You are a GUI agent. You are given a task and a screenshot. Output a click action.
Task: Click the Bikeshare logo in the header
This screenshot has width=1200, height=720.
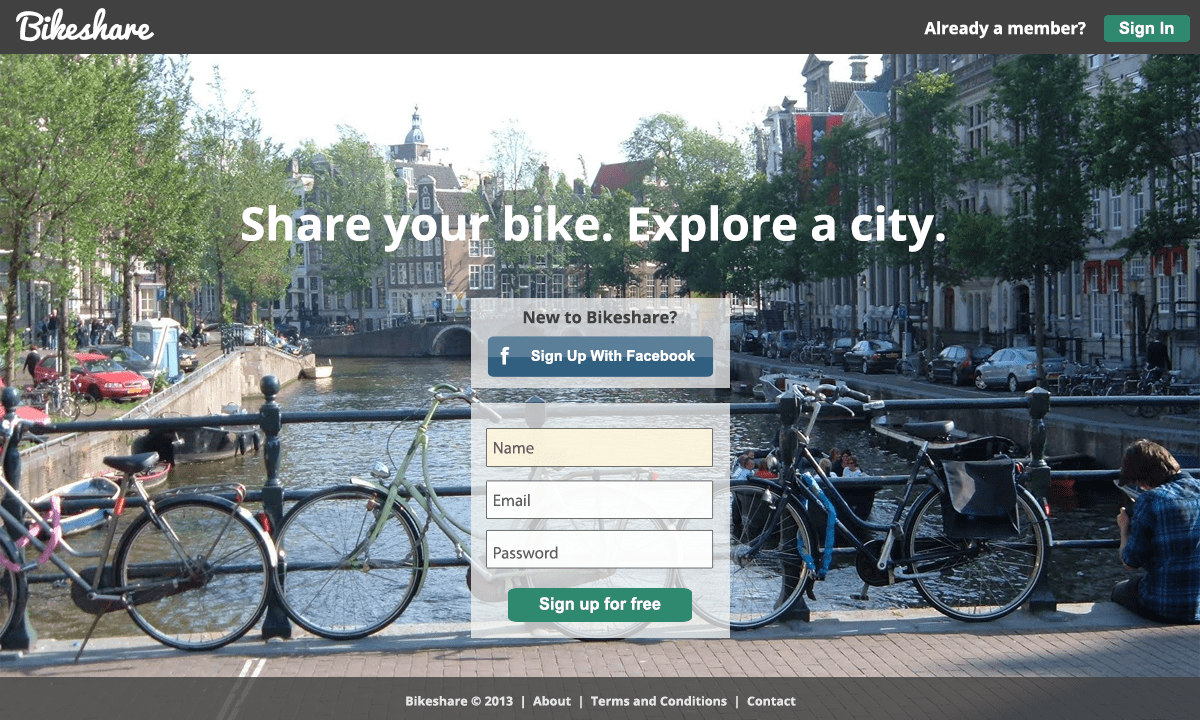85,27
